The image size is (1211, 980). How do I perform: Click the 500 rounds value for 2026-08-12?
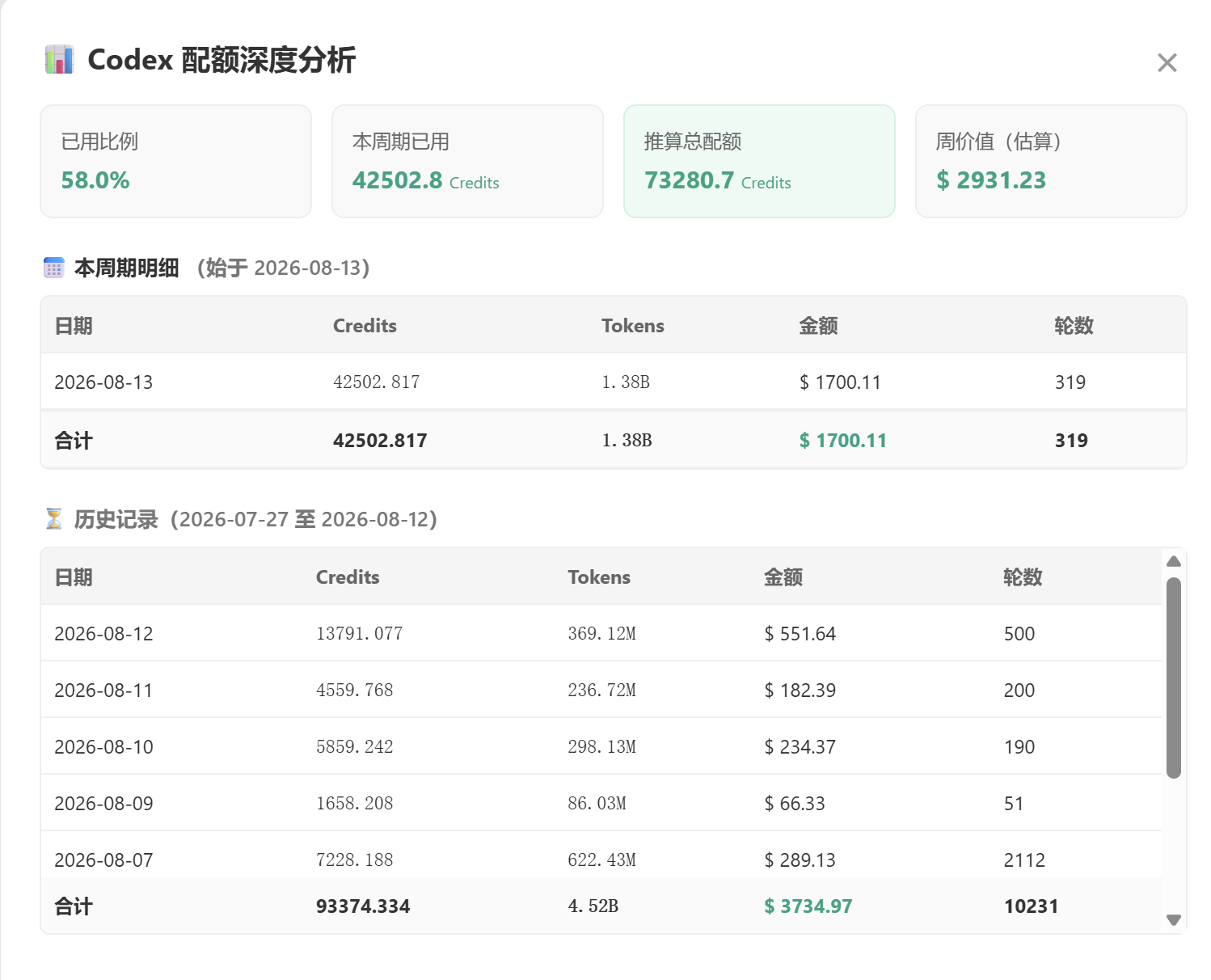point(1019,634)
